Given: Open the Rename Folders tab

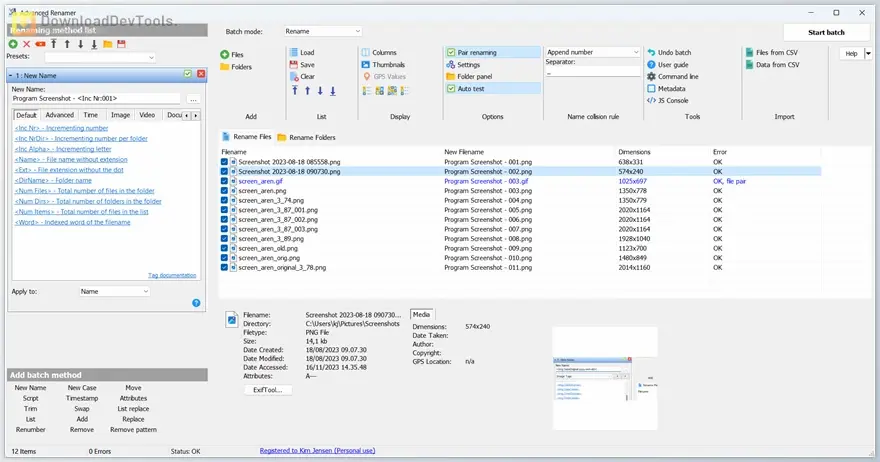Looking at the screenshot, I should point(306,137).
